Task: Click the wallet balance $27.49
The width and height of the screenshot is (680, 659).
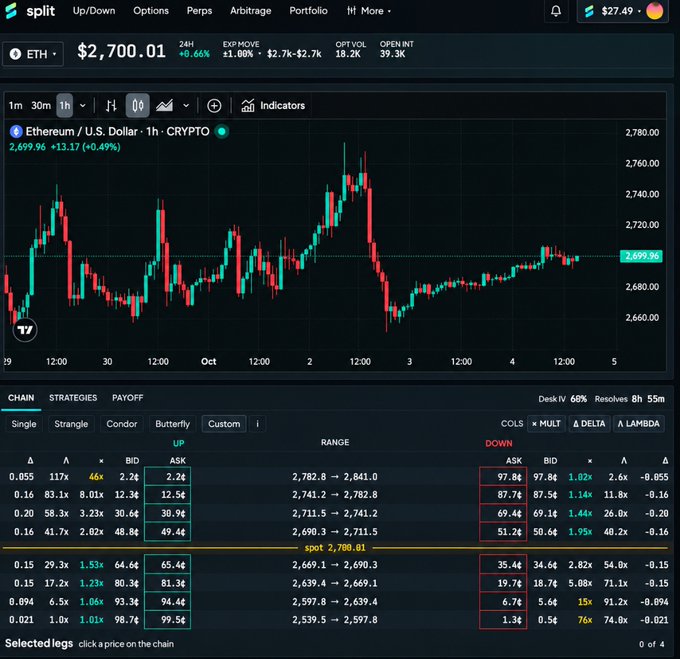Action: 617,11
